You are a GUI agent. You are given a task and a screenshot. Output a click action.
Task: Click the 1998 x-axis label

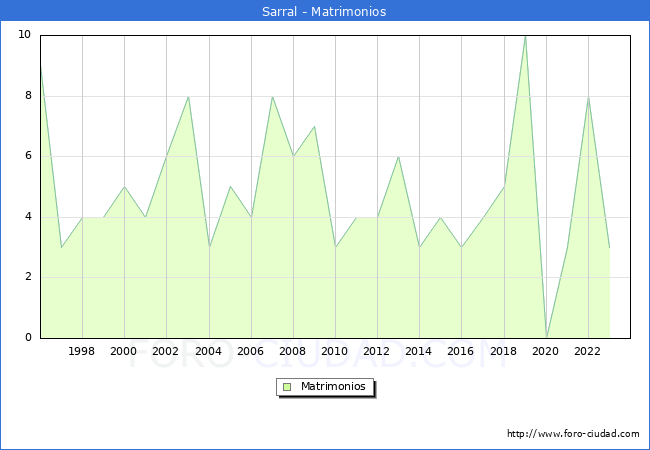(81, 351)
